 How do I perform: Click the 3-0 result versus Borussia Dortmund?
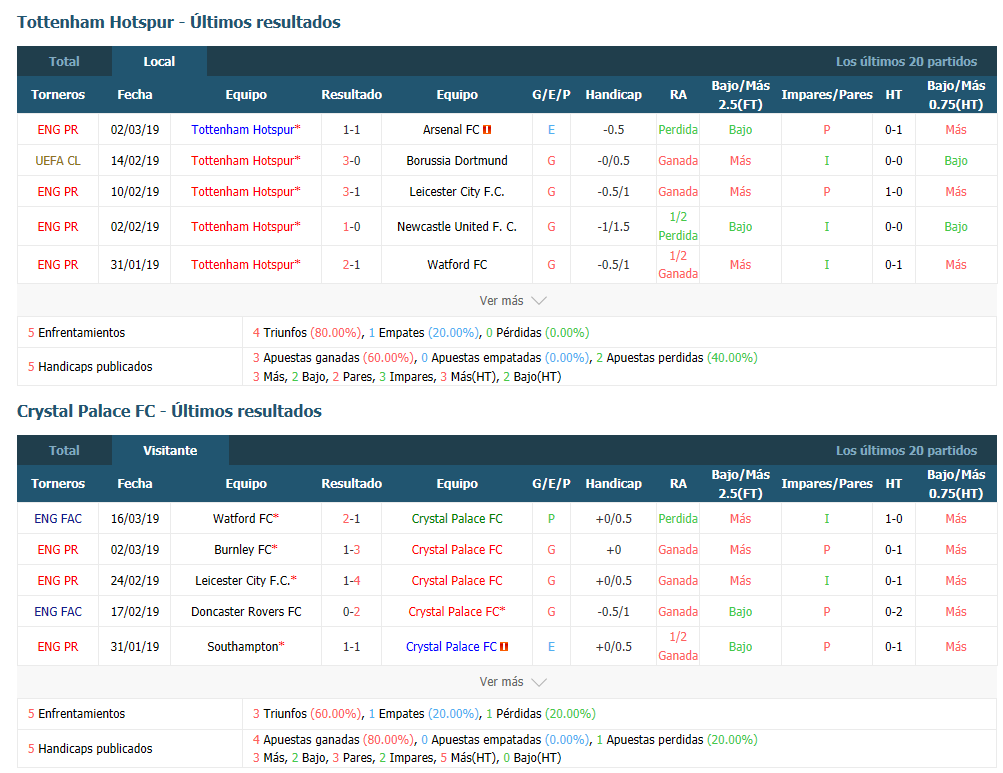(x=351, y=161)
